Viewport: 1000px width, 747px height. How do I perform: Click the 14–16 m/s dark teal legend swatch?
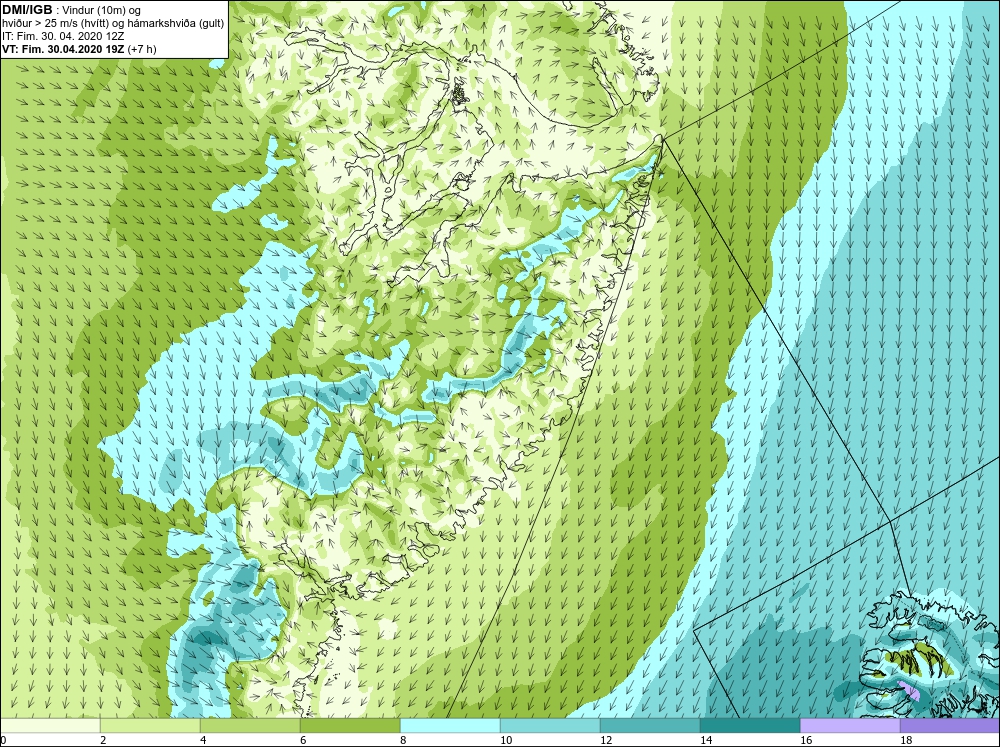click(x=750, y=726)
